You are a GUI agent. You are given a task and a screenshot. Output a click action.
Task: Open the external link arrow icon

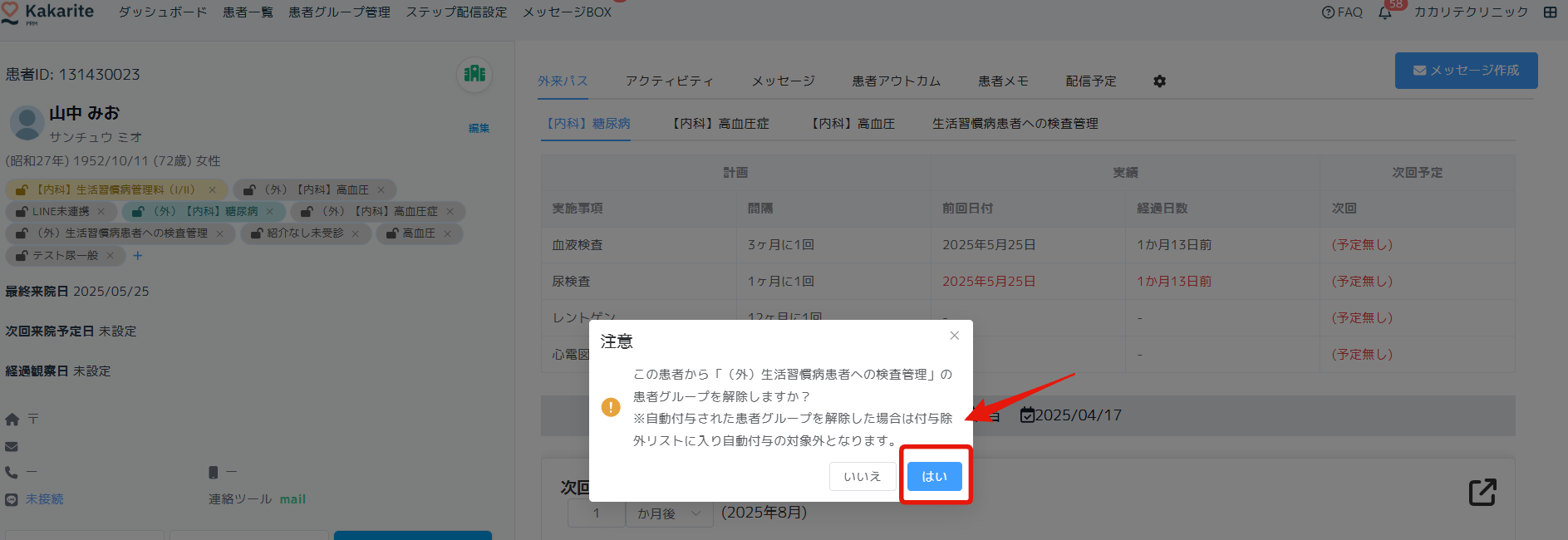click(x=1482, y=493)
